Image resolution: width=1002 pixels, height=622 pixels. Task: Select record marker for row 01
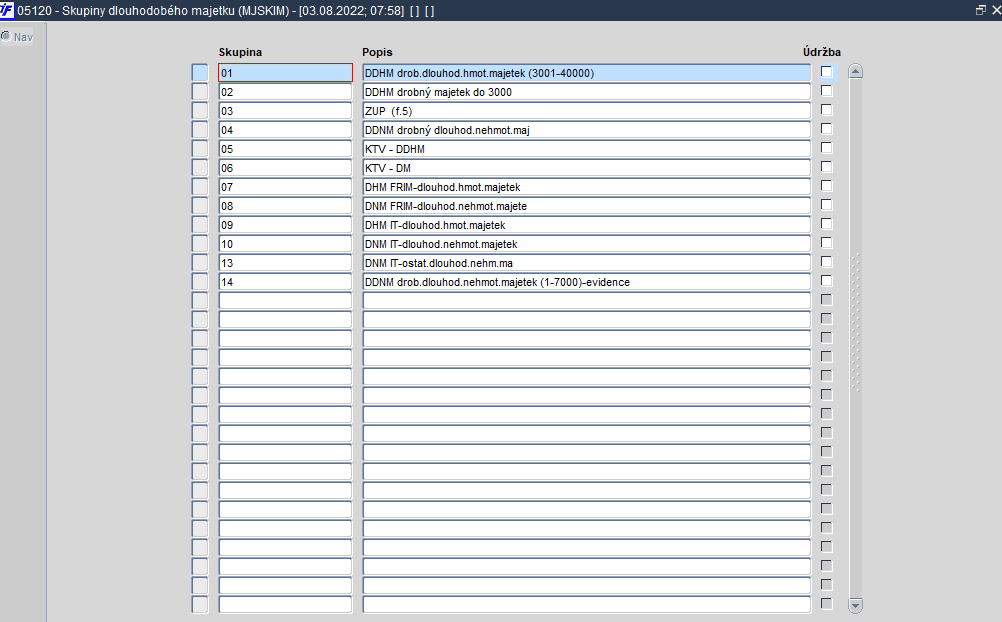click(x=200, y=73)
